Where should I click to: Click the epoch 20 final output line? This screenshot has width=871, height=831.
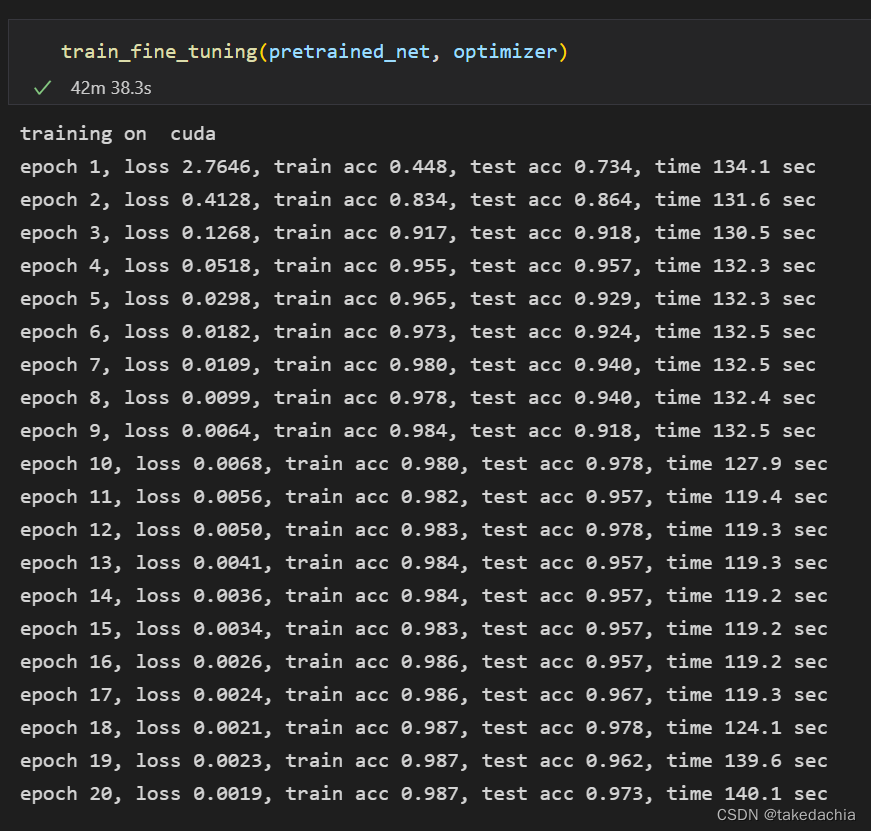coord(423,793)
